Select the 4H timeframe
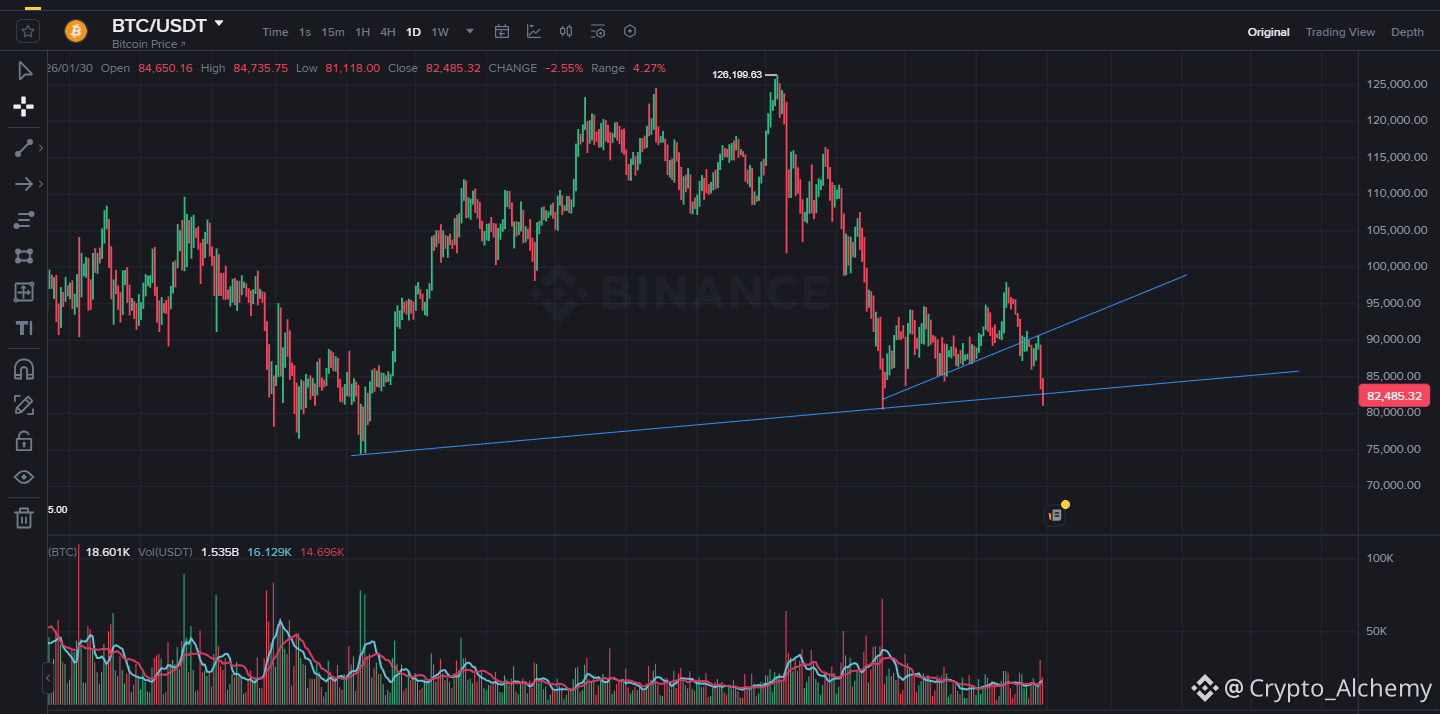 click(388, 32)
